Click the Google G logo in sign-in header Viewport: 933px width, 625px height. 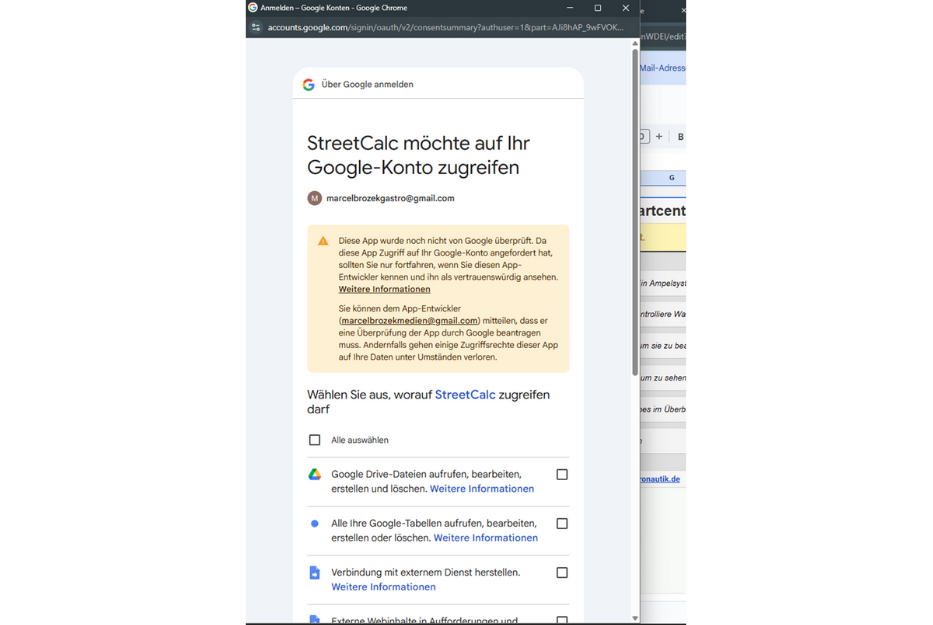pyautogui.click(x=308, y=85)
